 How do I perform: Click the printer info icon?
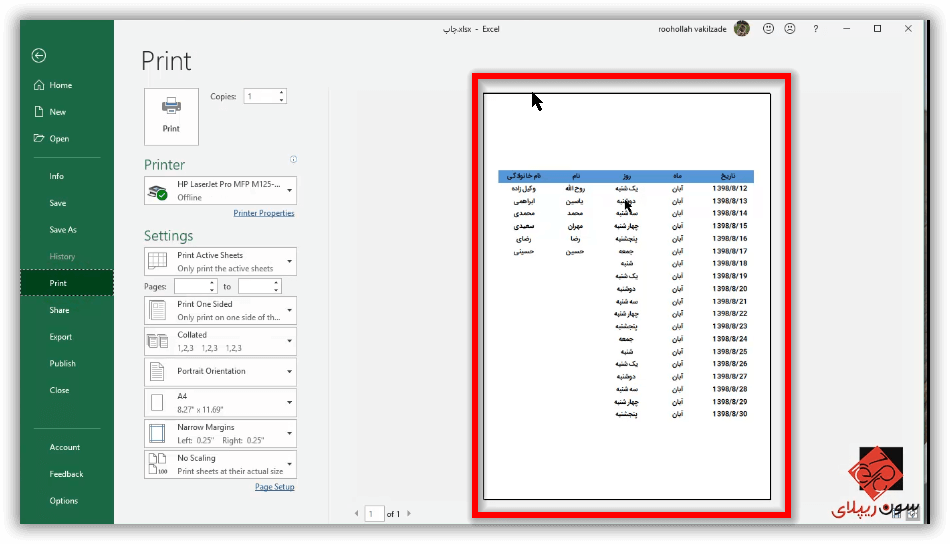pyautogui.click(x=293, y=160)
